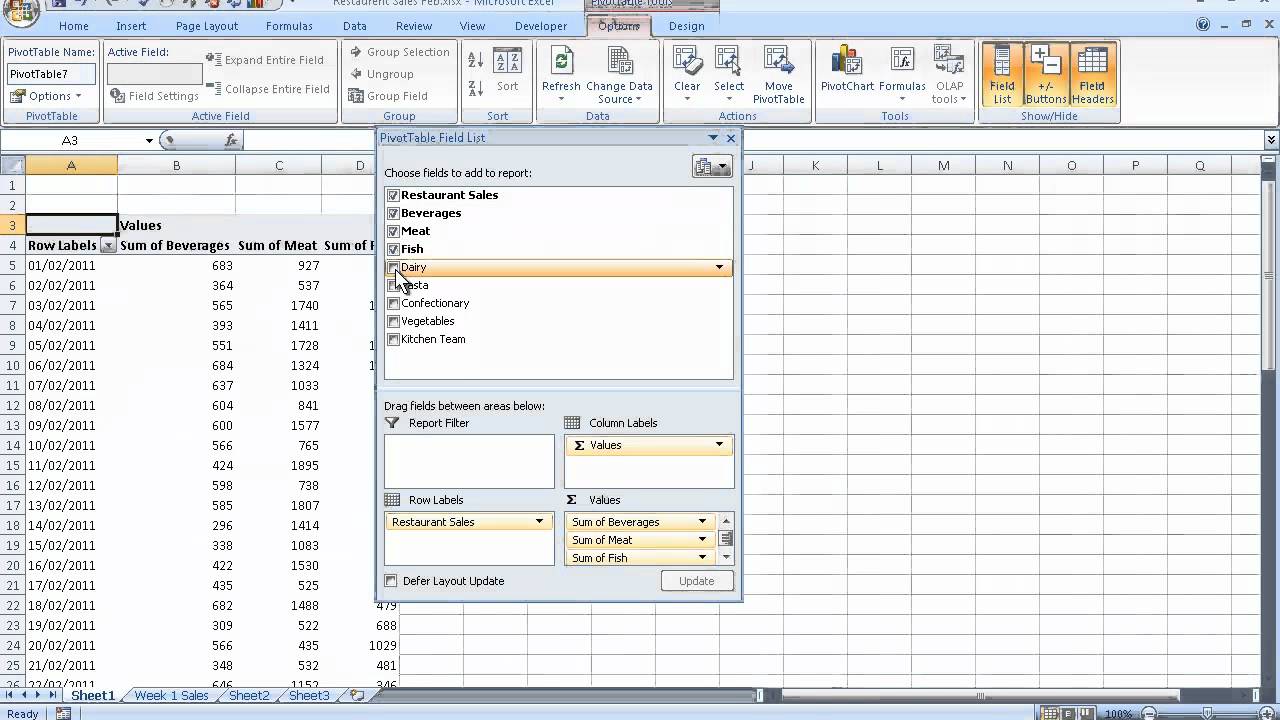
Task: Open Restaurant Sales row label dropdown
Action: pyautogui.click(x=539, y=522)
